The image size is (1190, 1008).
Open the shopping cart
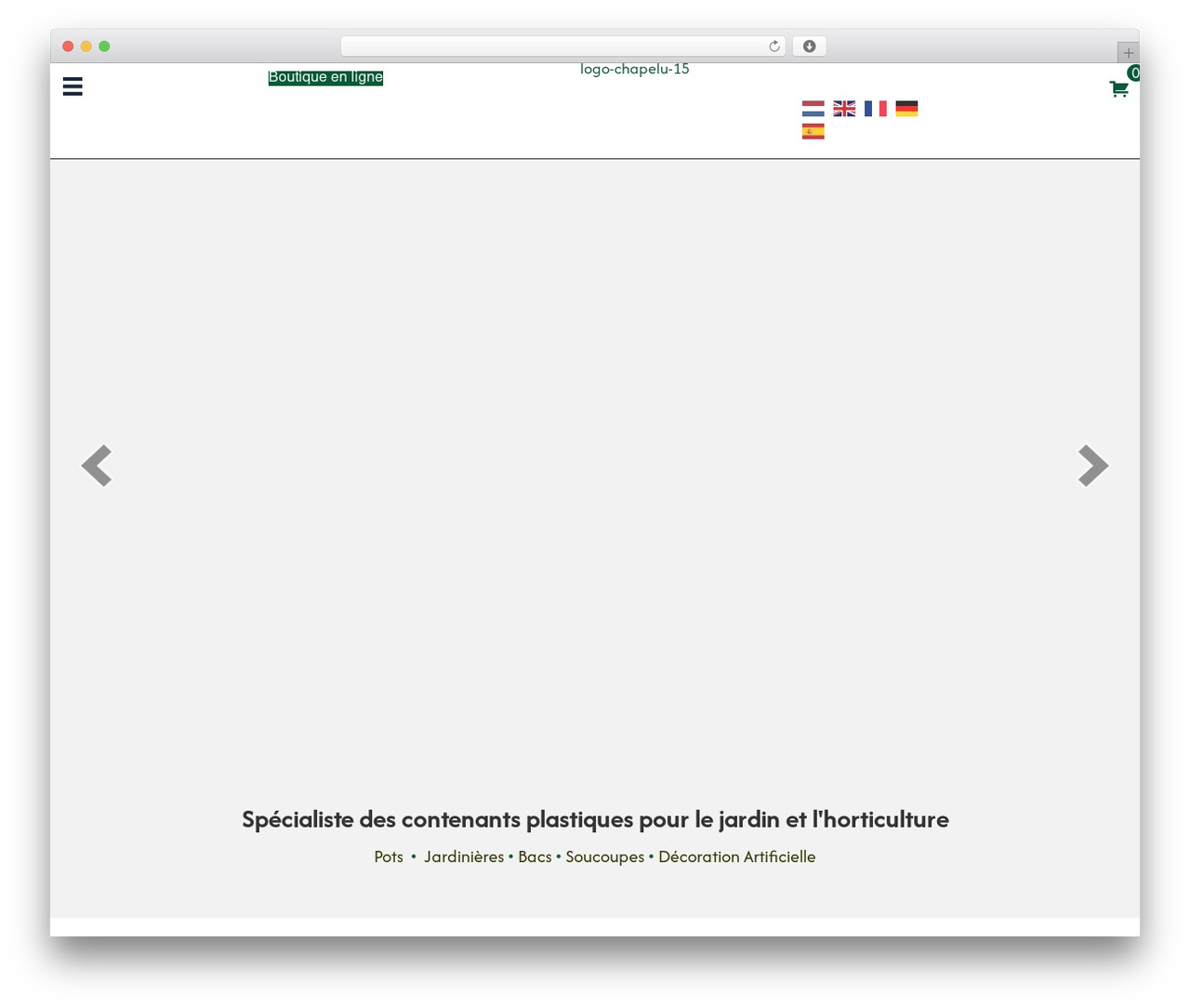[1118, 89]
